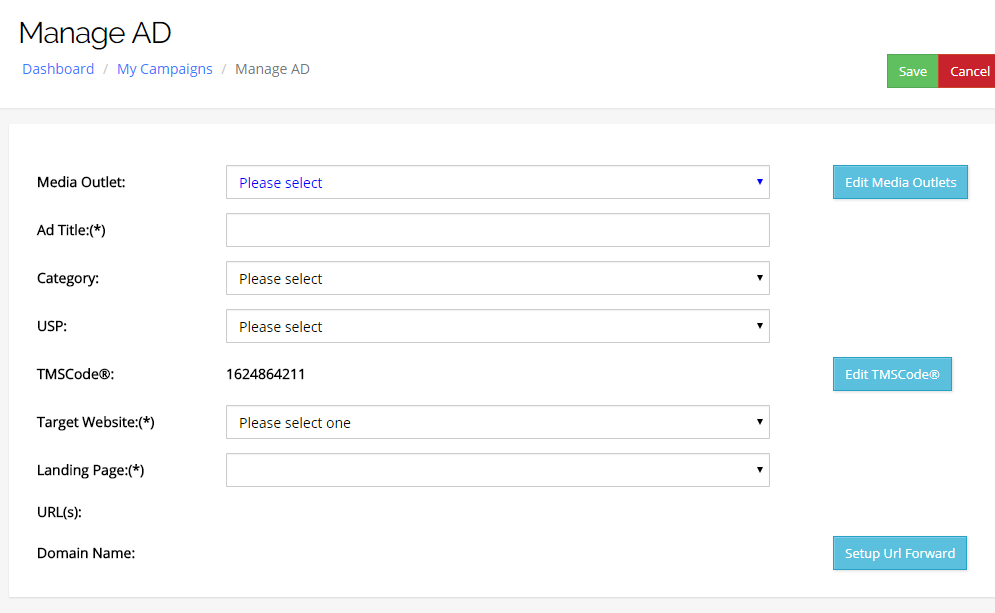Click the Landing Page field label
995x613 pixels.
tap(90, 470)
